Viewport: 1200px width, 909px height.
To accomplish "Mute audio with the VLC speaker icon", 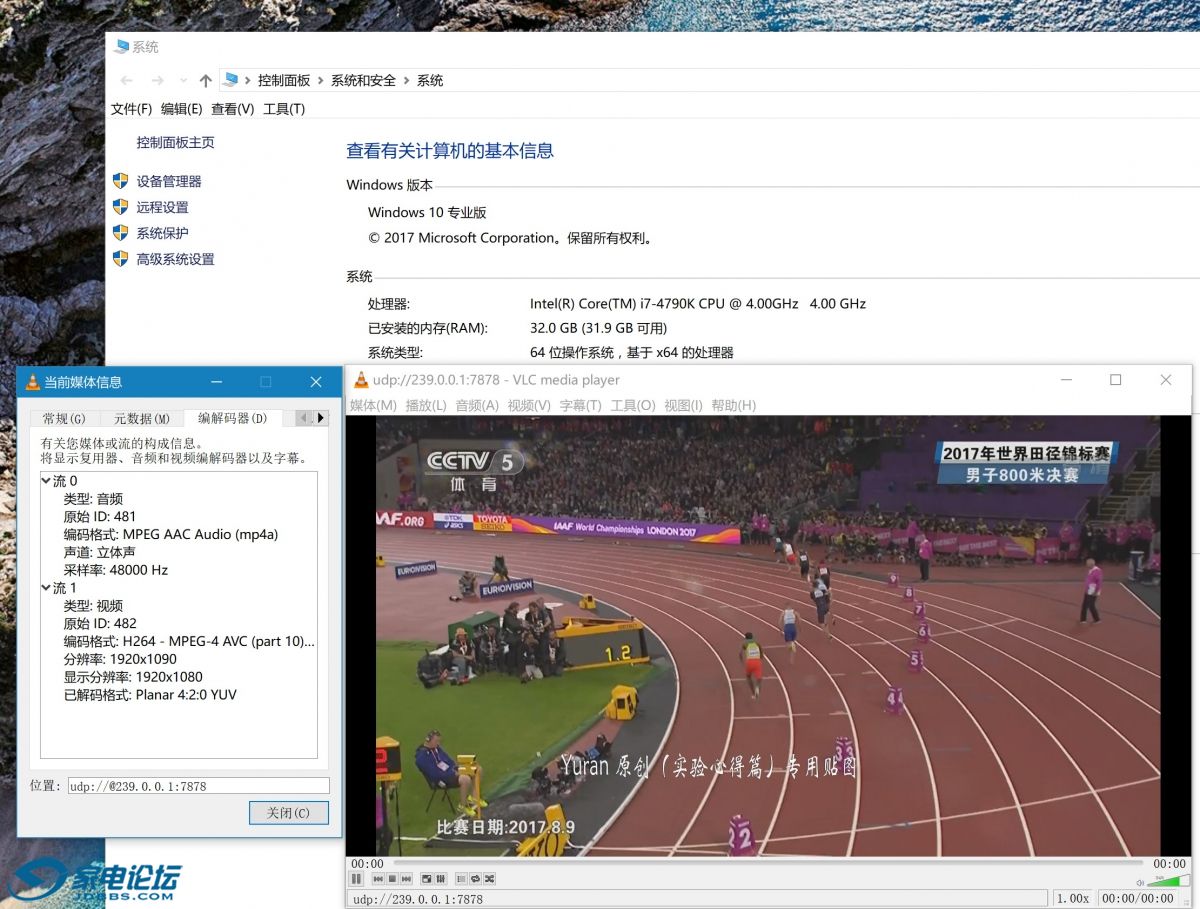I will coord(1140,882).
